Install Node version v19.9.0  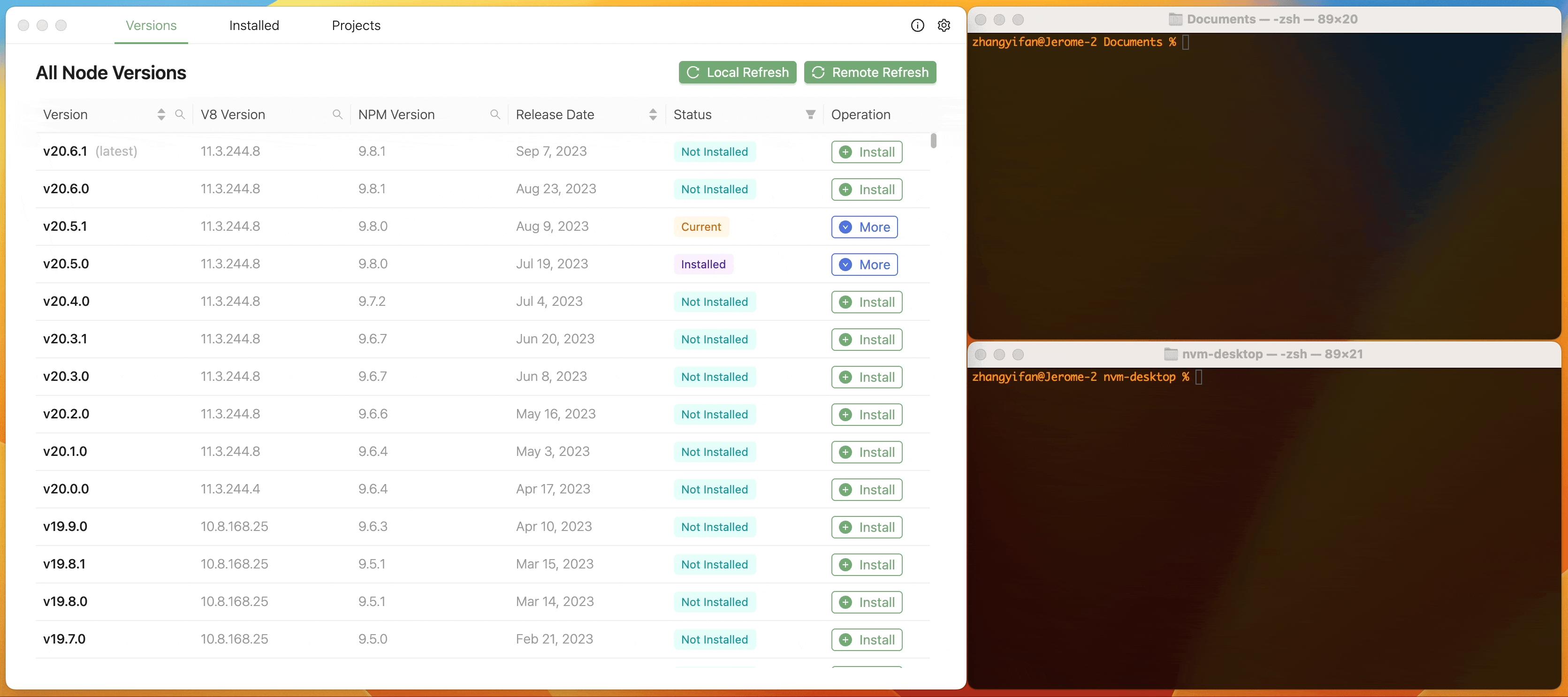[866, 527]
